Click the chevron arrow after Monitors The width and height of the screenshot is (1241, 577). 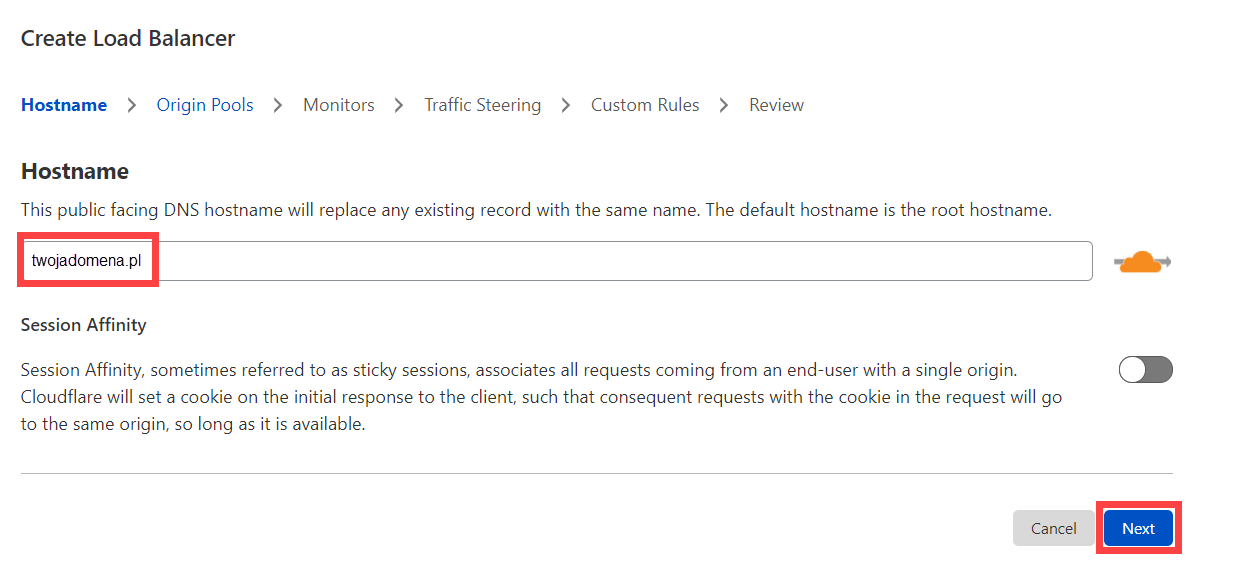400,105
